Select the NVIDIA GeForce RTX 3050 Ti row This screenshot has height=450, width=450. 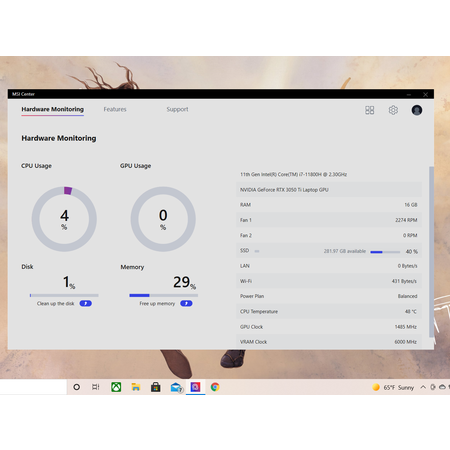click(x=329, y=190)
